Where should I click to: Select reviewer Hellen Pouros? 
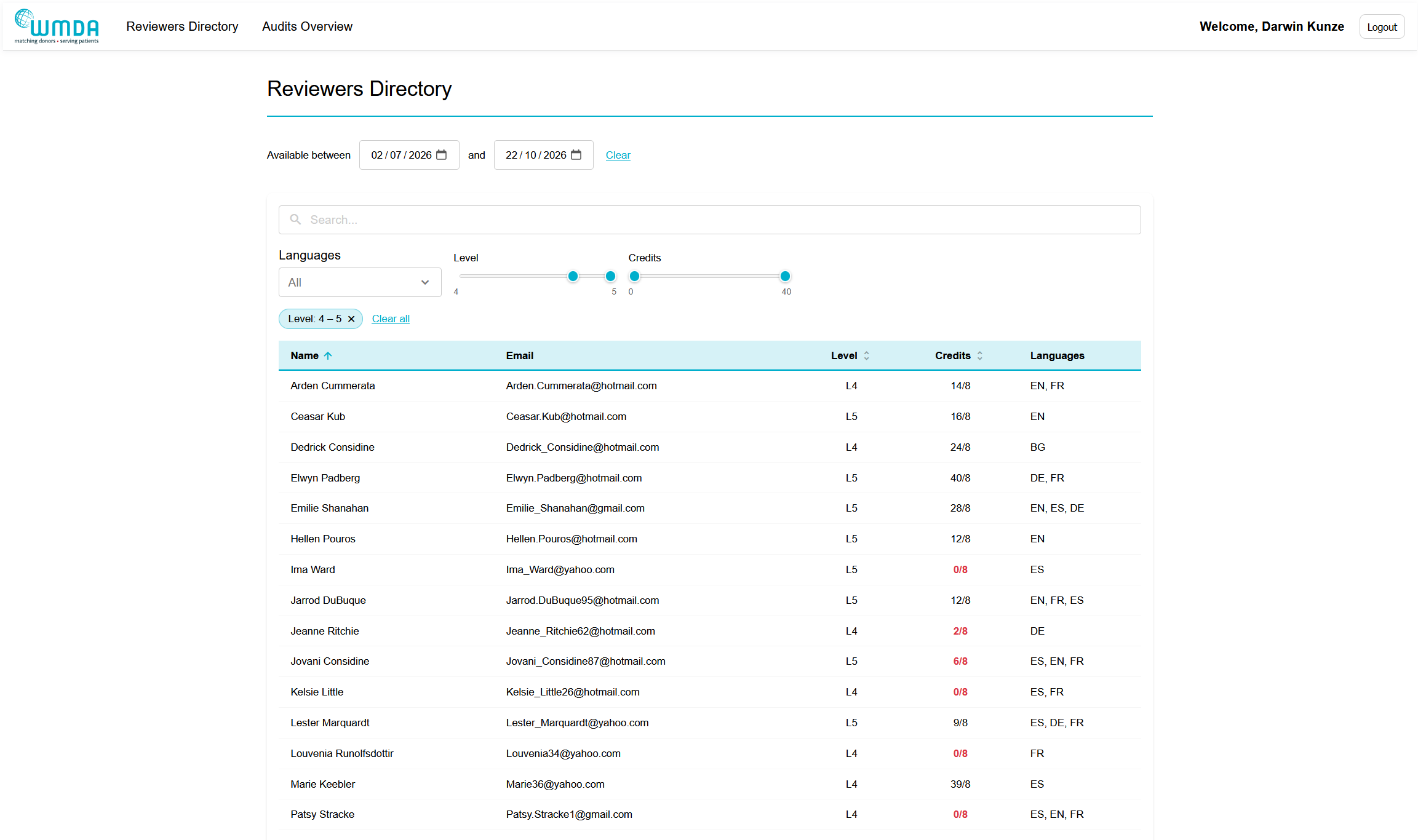[323, 539]
